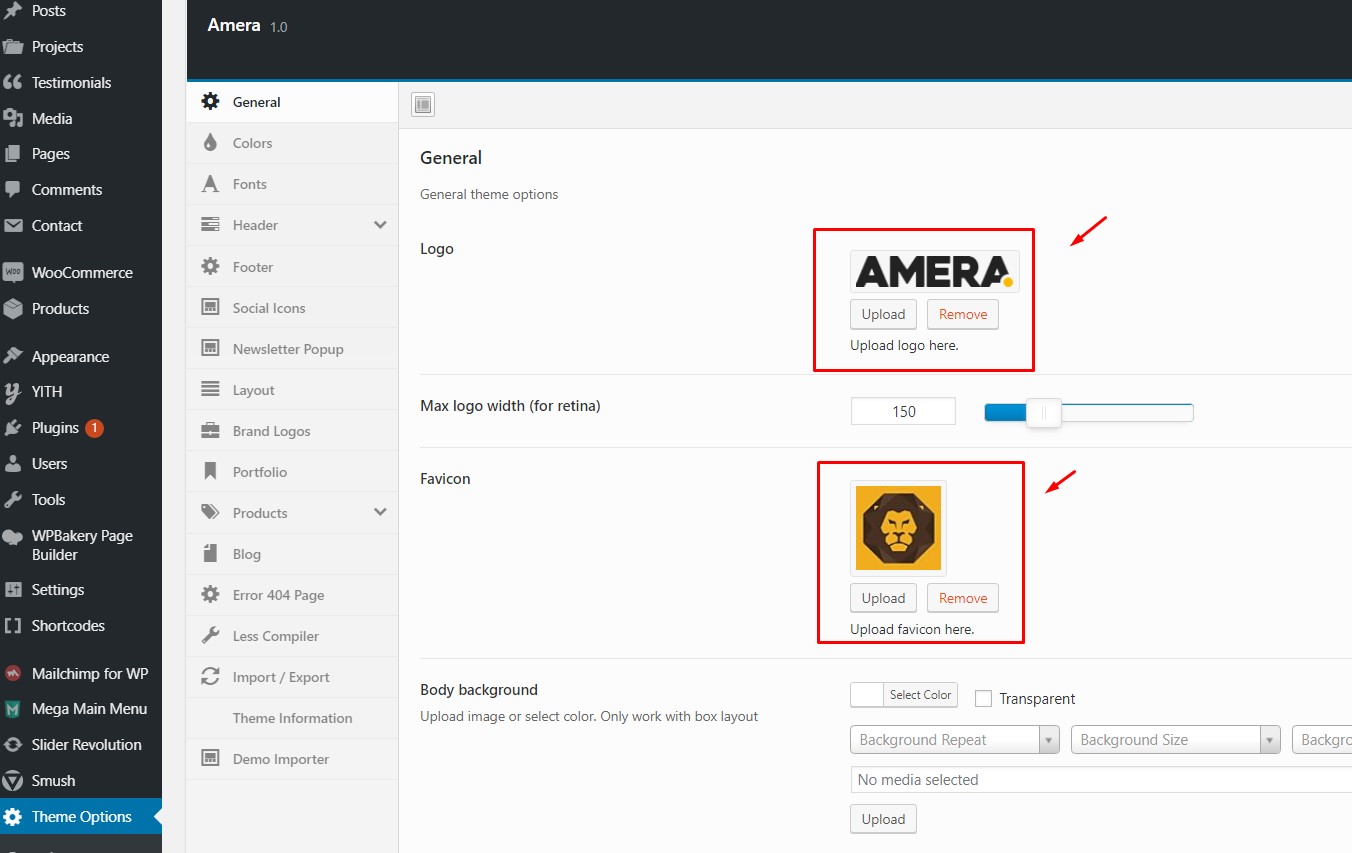1352x853 pixels.
Task: Click the Slider Revolution refresh icon
Action: [13, 745]
